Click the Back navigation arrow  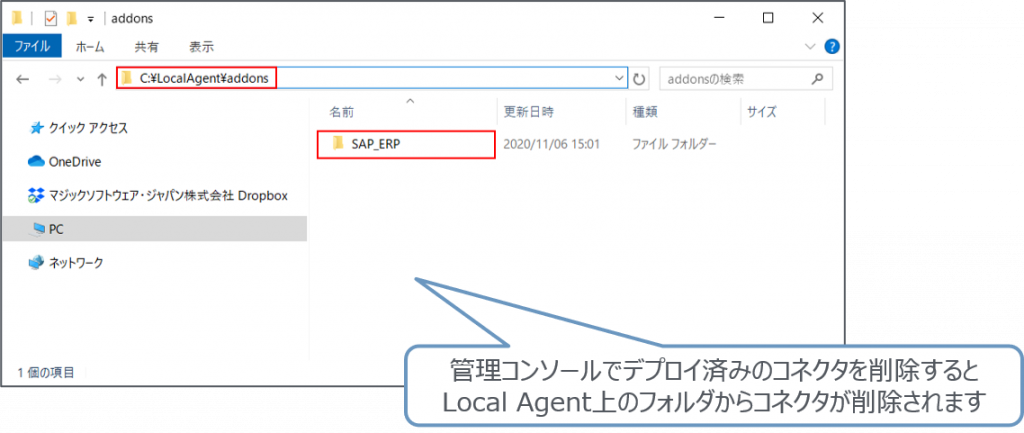point(23,78)
